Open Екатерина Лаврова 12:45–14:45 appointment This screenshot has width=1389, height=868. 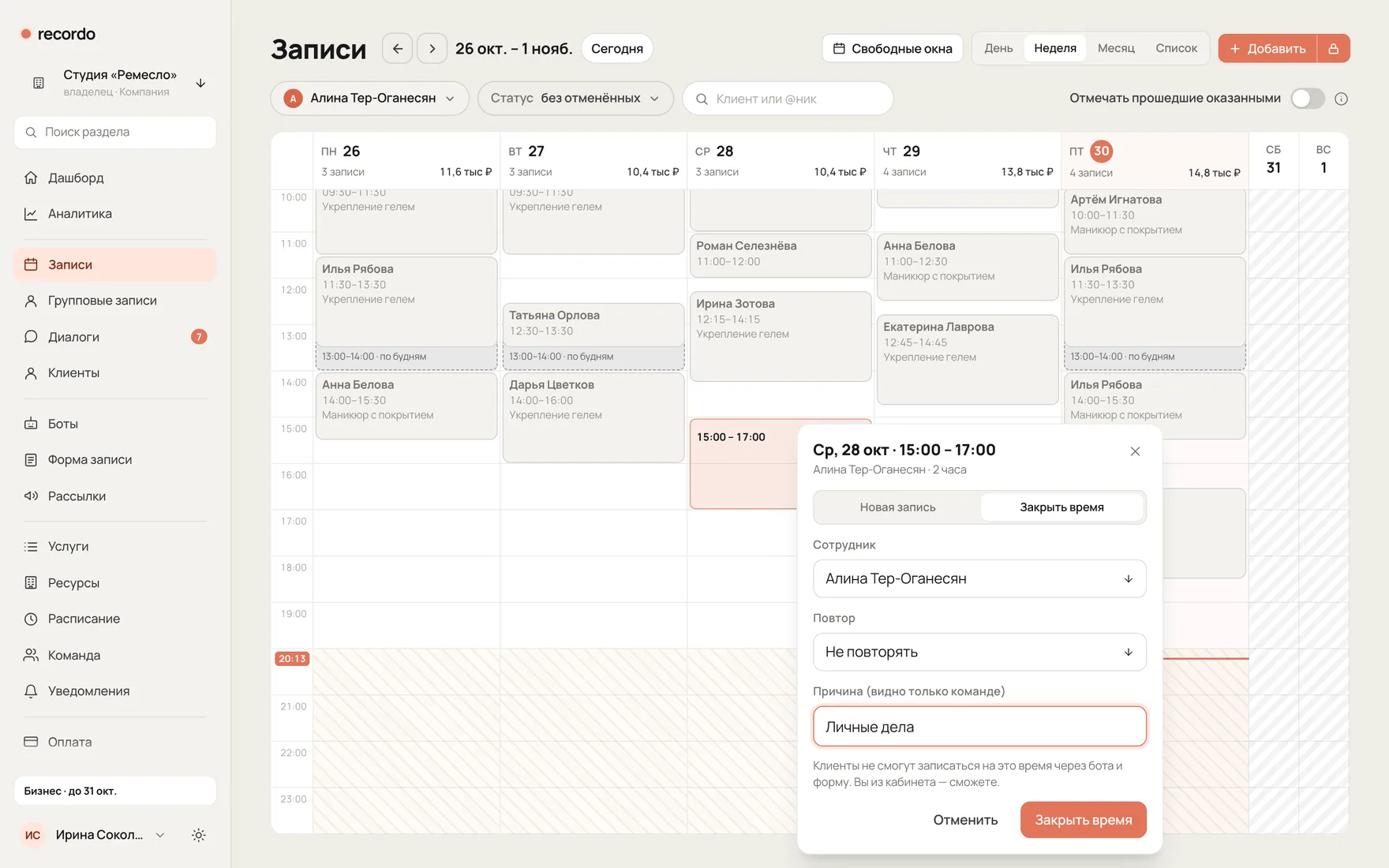(x=968, y=360)
